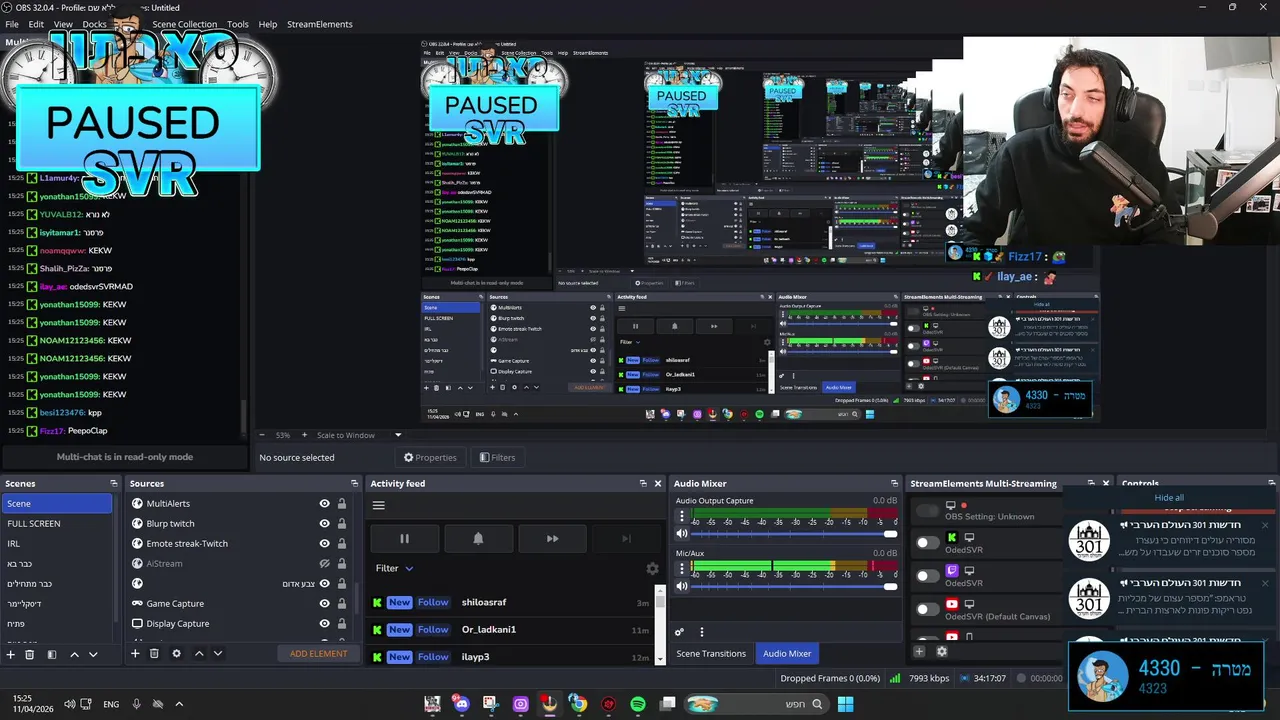Adjust Audio Output Capture volume slider

click(794, 534)
